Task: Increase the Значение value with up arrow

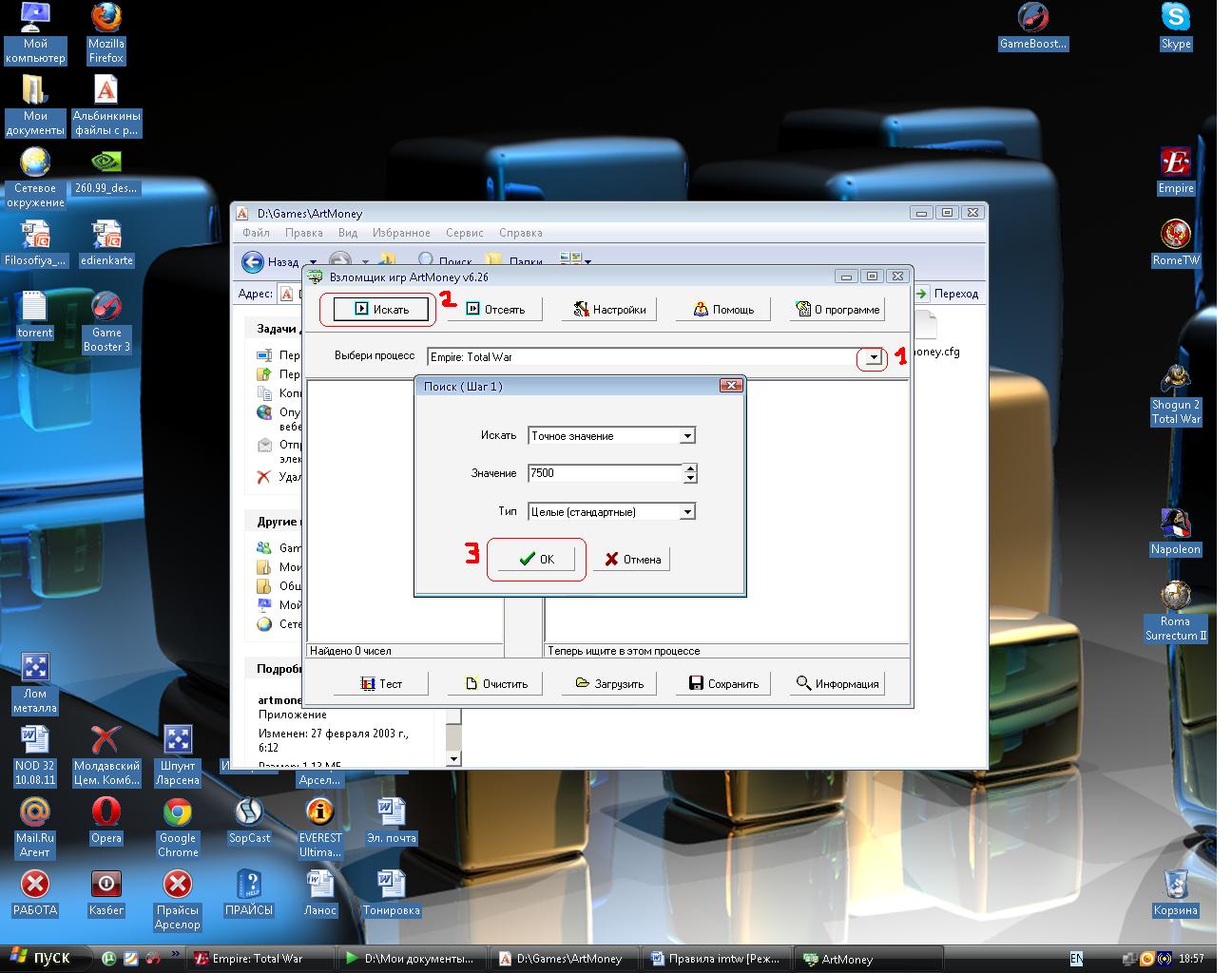Action: point(690,468)
